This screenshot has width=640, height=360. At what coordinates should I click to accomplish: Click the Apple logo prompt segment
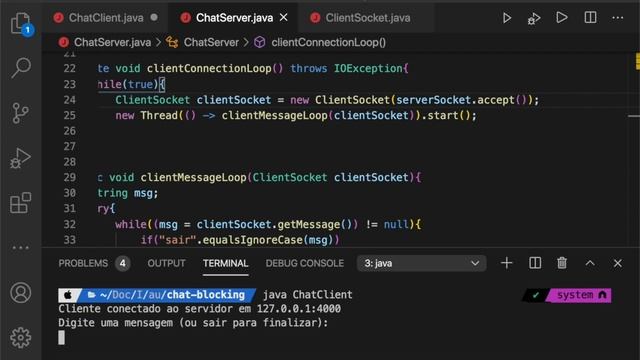pos(69,295)
